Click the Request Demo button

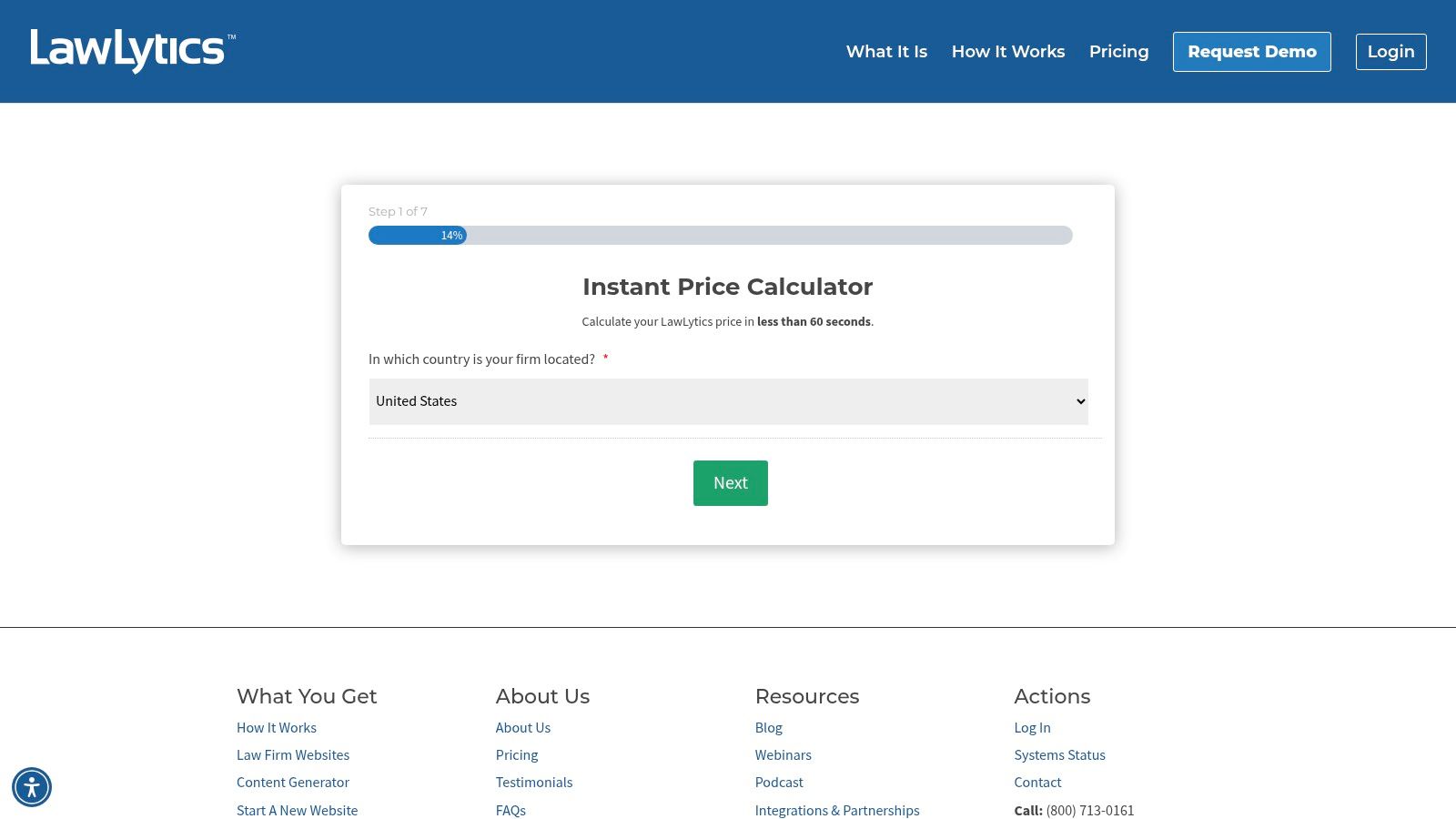click(x=1251, y=52)
